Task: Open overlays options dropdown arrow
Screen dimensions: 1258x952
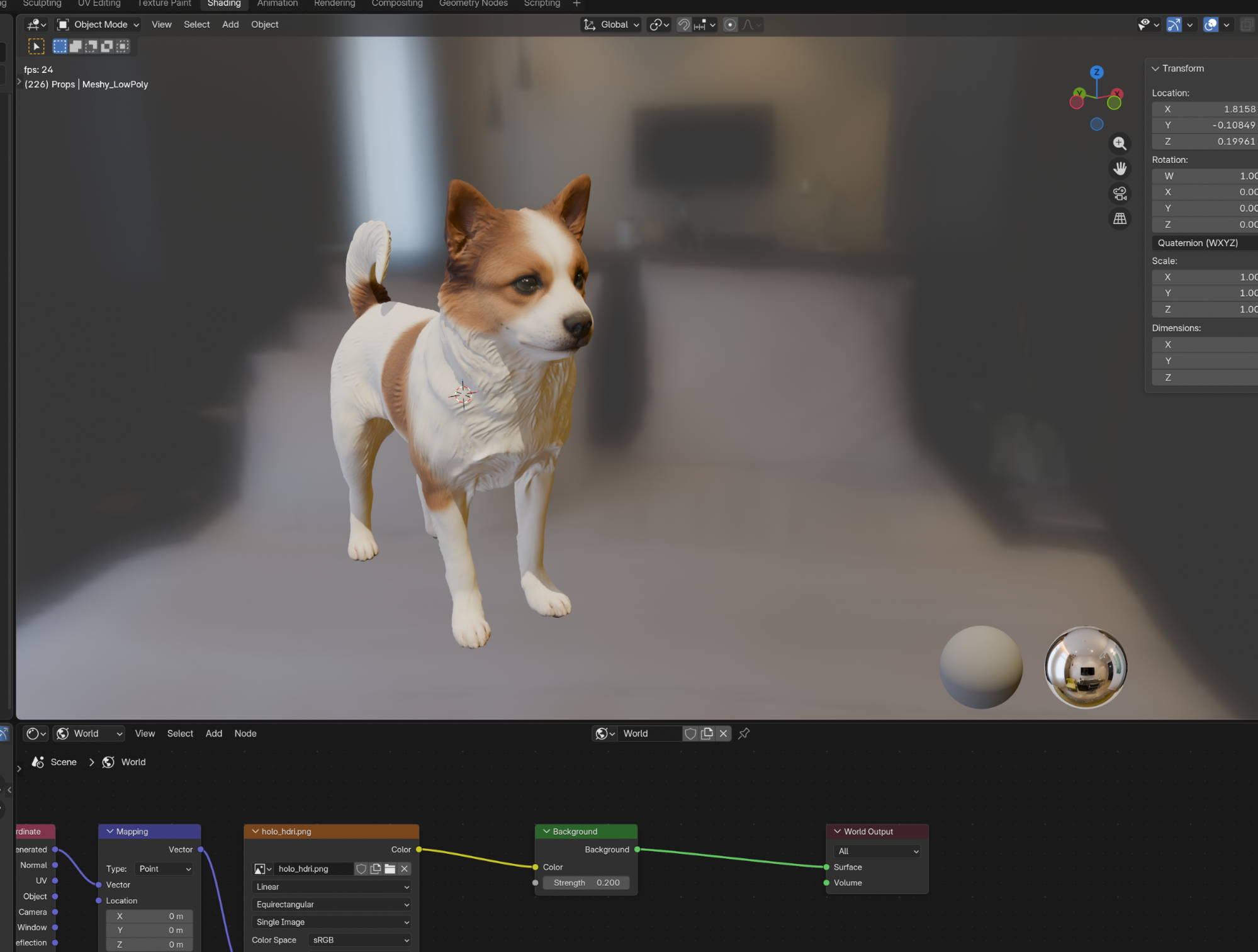Action: pyautogui.click(x=1226, y=25)
